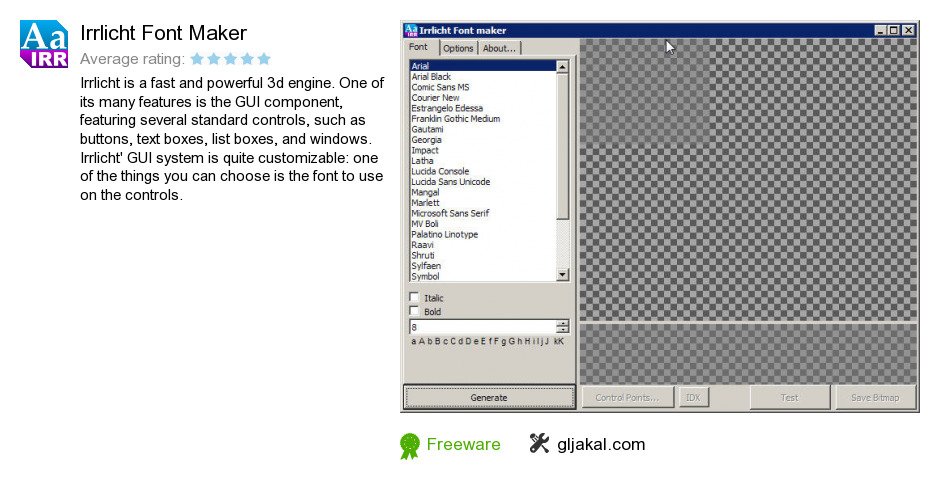
Task: Select Sylfaen font
Action: (x=483, y=266)
